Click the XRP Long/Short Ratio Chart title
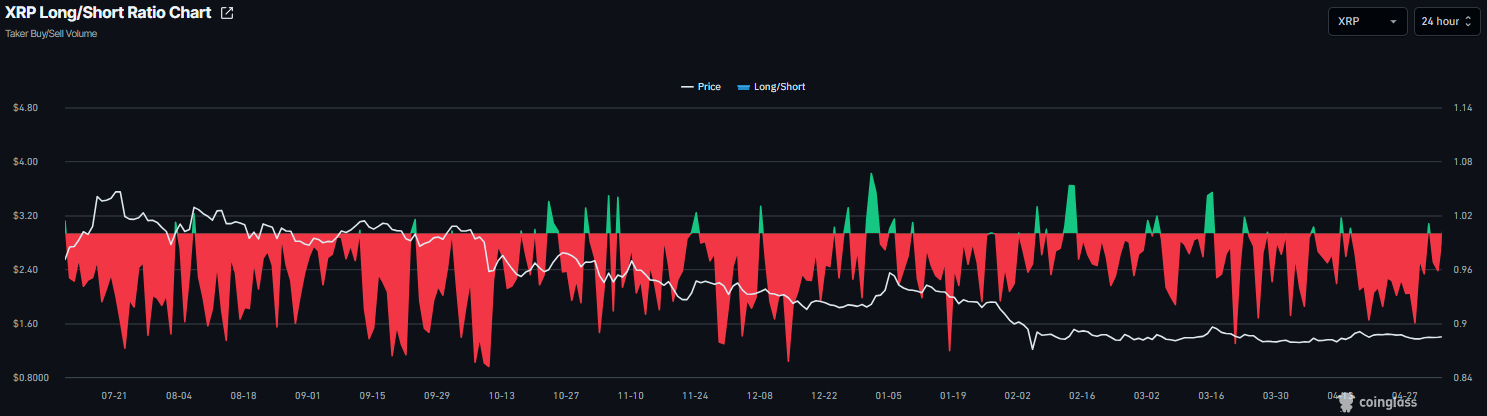 tap(109, 14)
